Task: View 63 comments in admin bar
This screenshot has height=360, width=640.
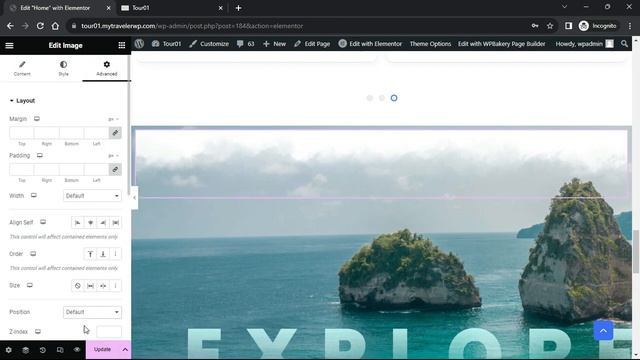Action: [245, 44]
